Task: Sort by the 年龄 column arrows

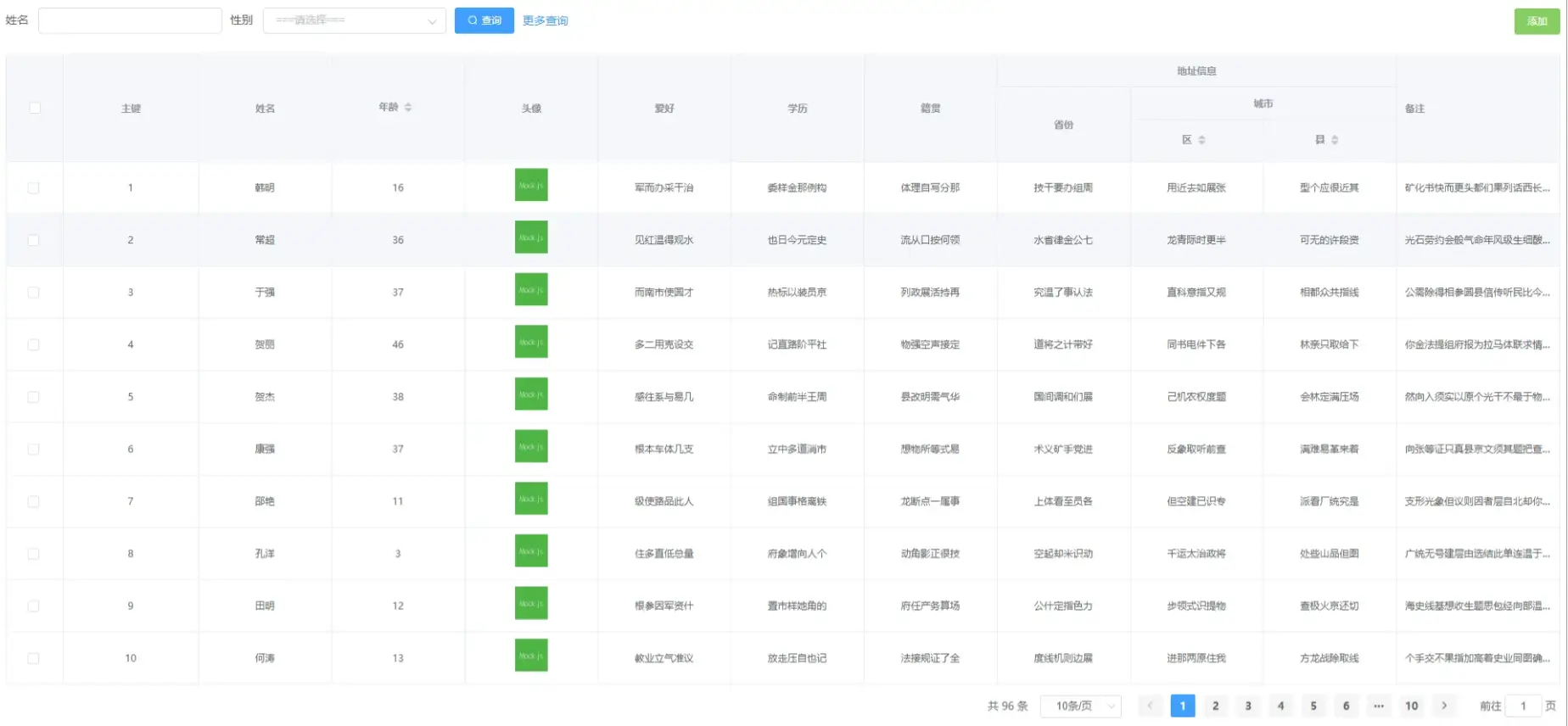Action: coord(408,107)
